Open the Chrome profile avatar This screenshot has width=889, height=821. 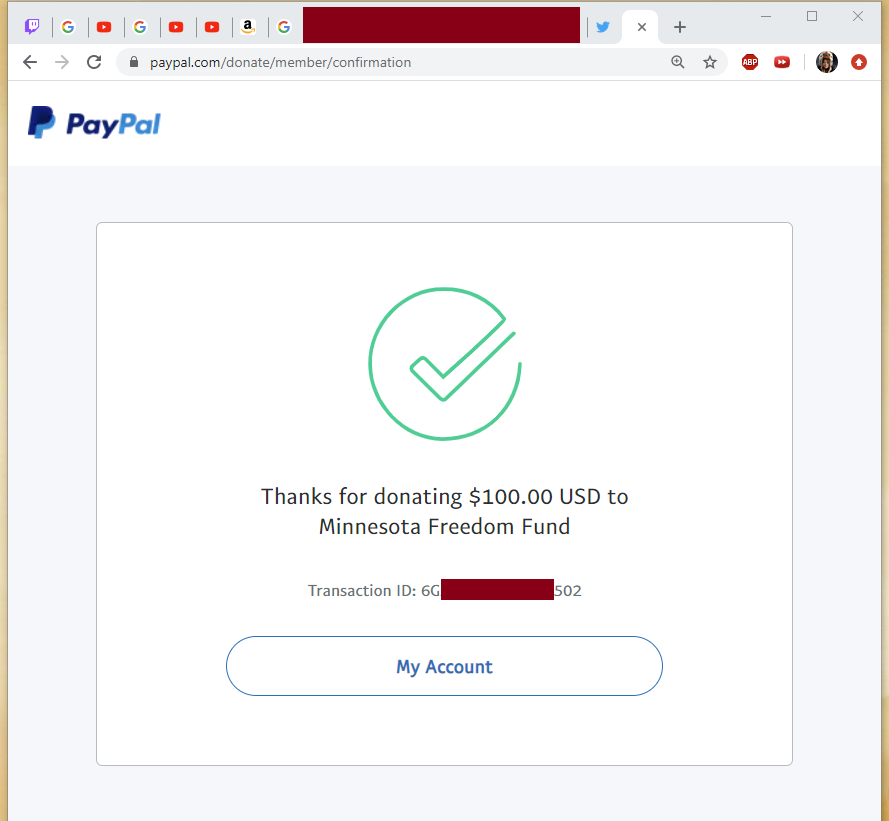[x=827, y=62]
